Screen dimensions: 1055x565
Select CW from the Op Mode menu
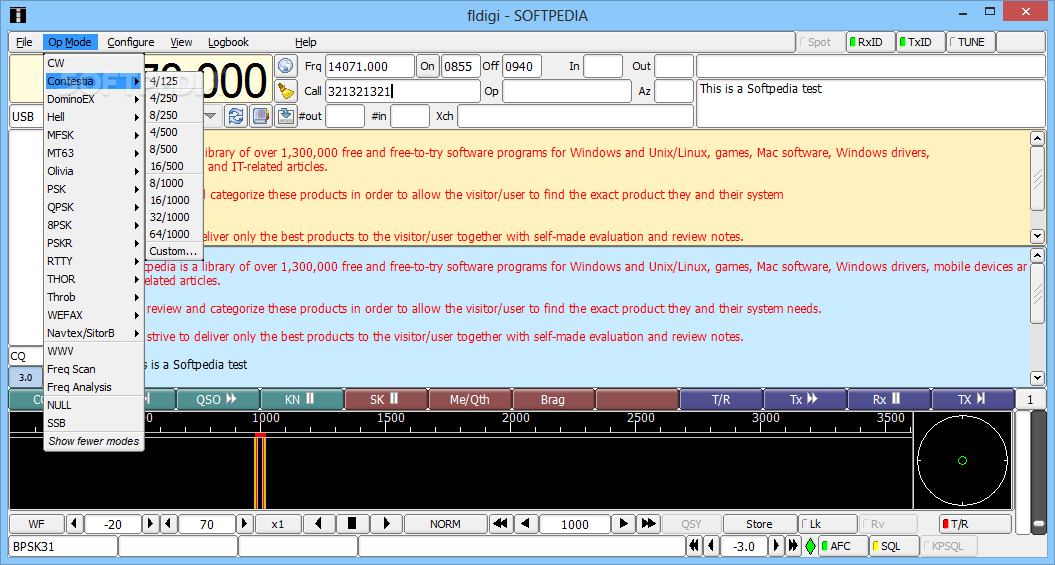pos(94,63)
